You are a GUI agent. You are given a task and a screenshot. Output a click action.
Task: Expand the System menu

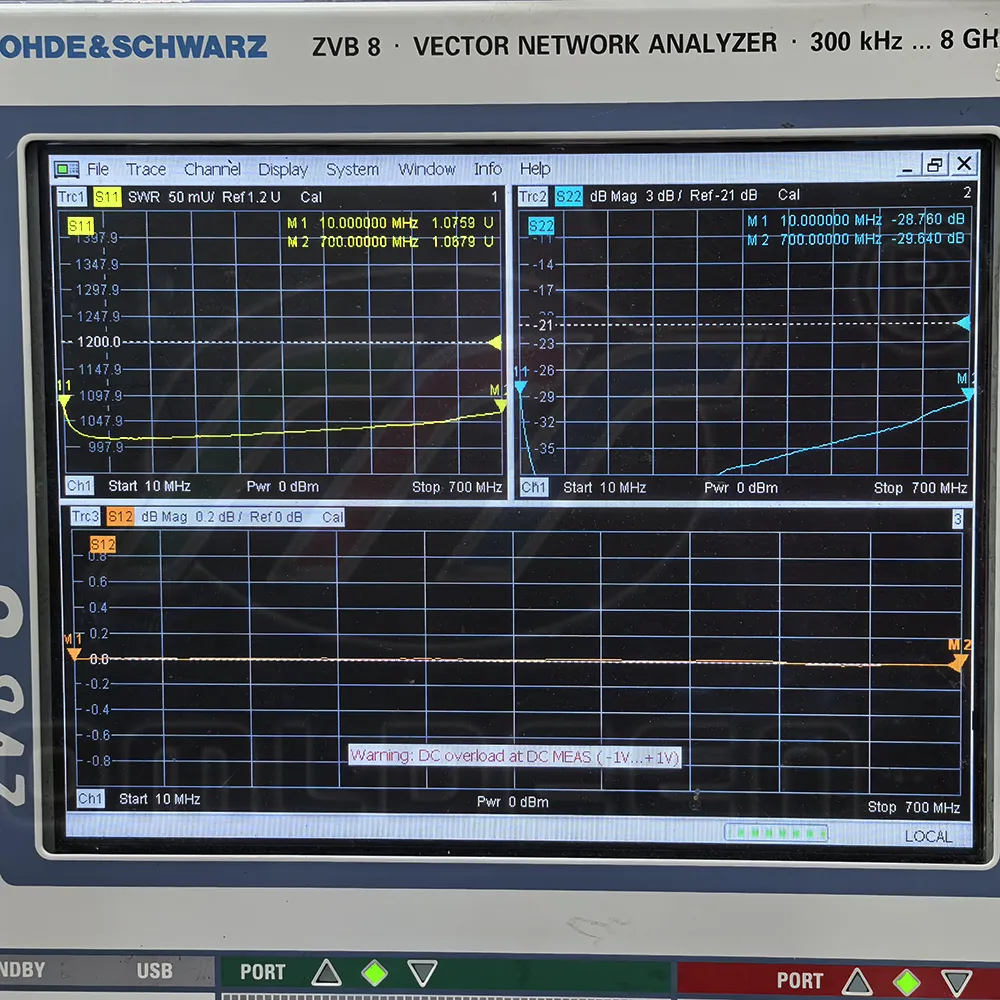pyautogui.click(x=352, y=170)
